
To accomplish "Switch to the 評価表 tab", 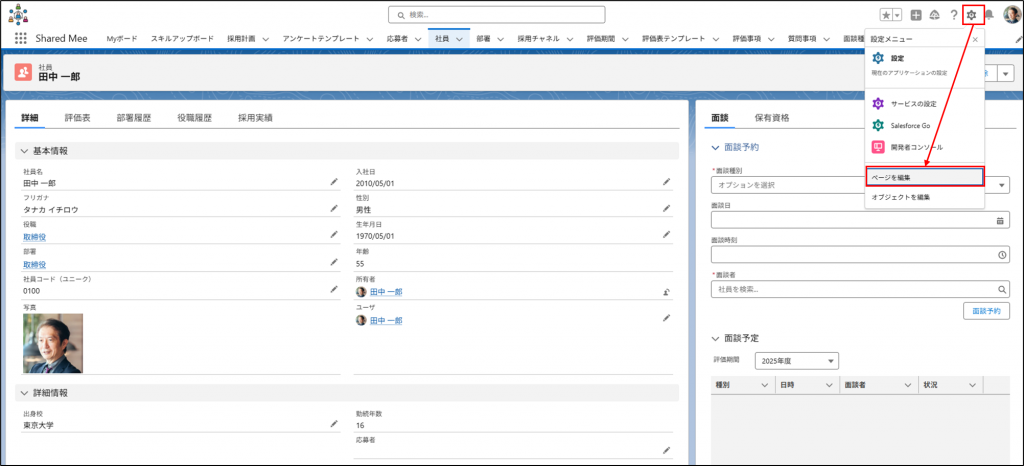I will pos(78,117).
